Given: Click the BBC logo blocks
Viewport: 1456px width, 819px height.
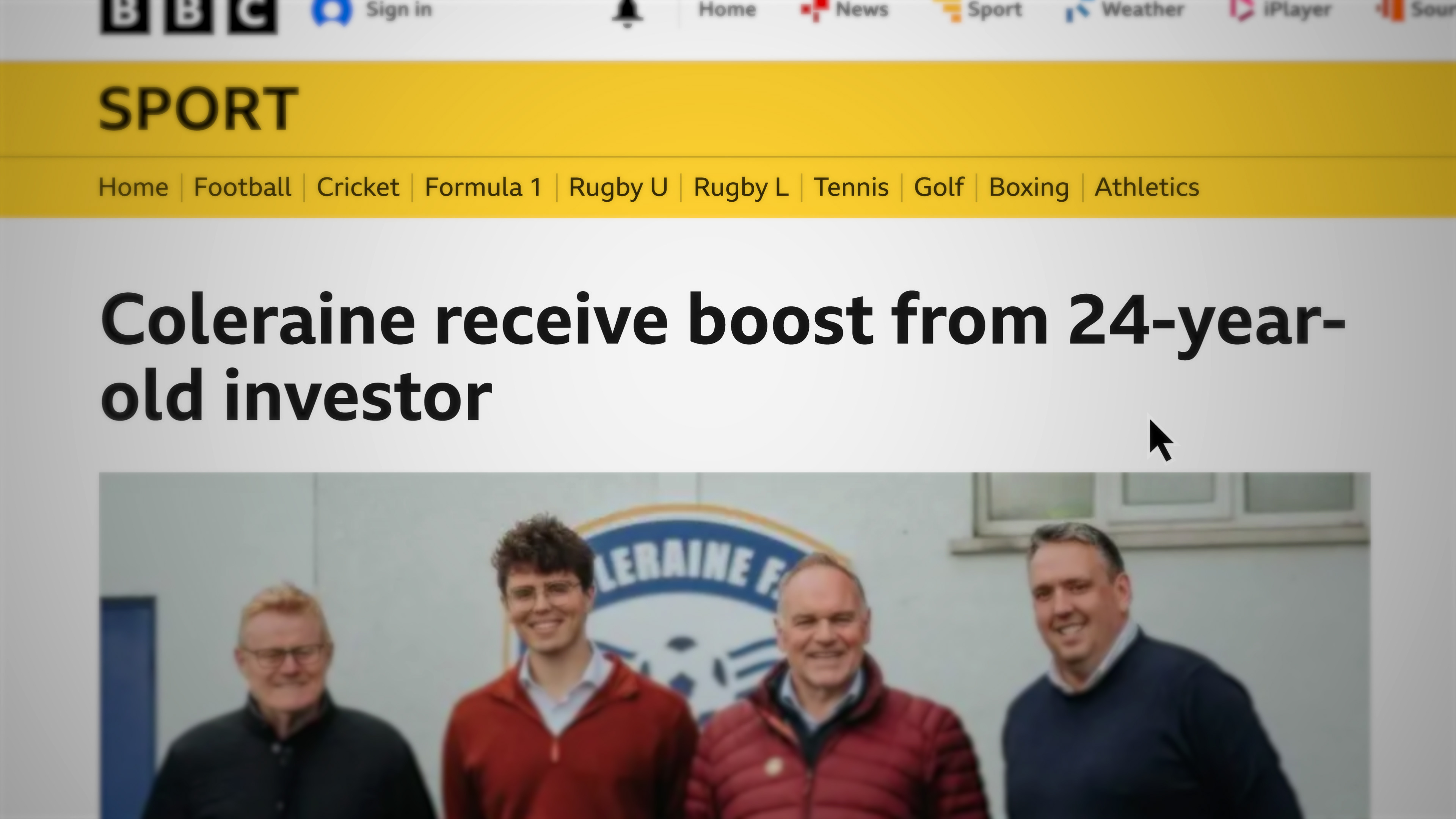Looking at the screenshot, I should (189, 15).
